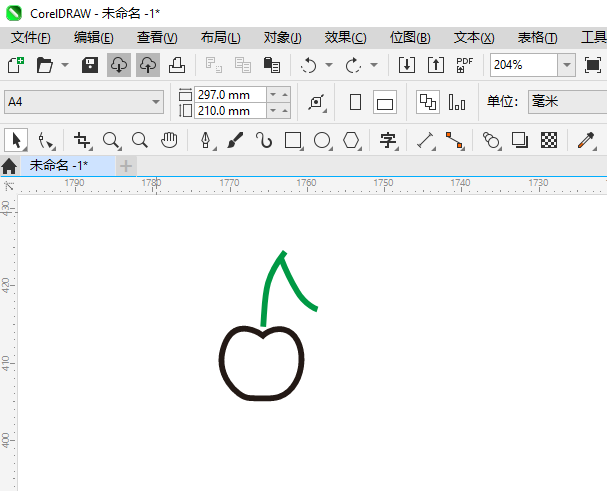
Task: Select the Text tool 字
Action: pos(388,140)
